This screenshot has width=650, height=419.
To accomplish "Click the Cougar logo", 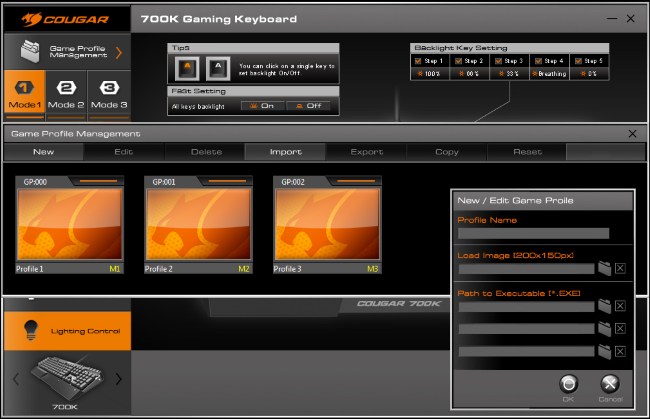I will pyautogui.click(x=65, y=19).
